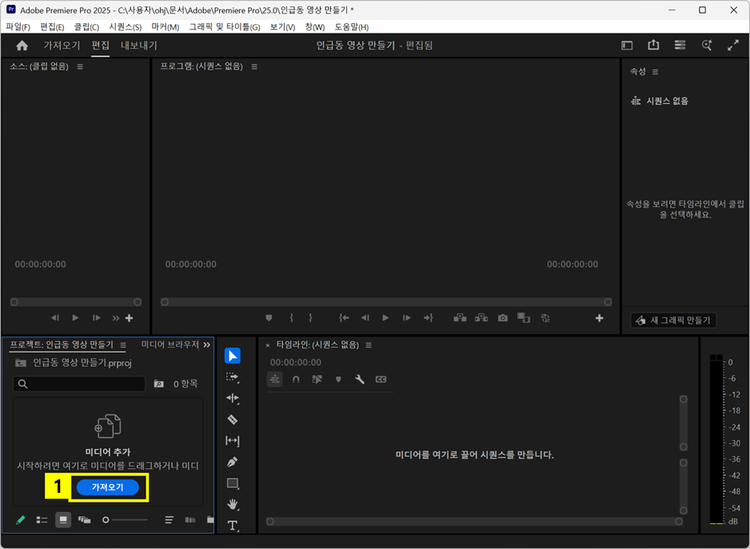Select the Selection arrow tool
Viewport: 750px width, 549px height.
click(232, 356)
